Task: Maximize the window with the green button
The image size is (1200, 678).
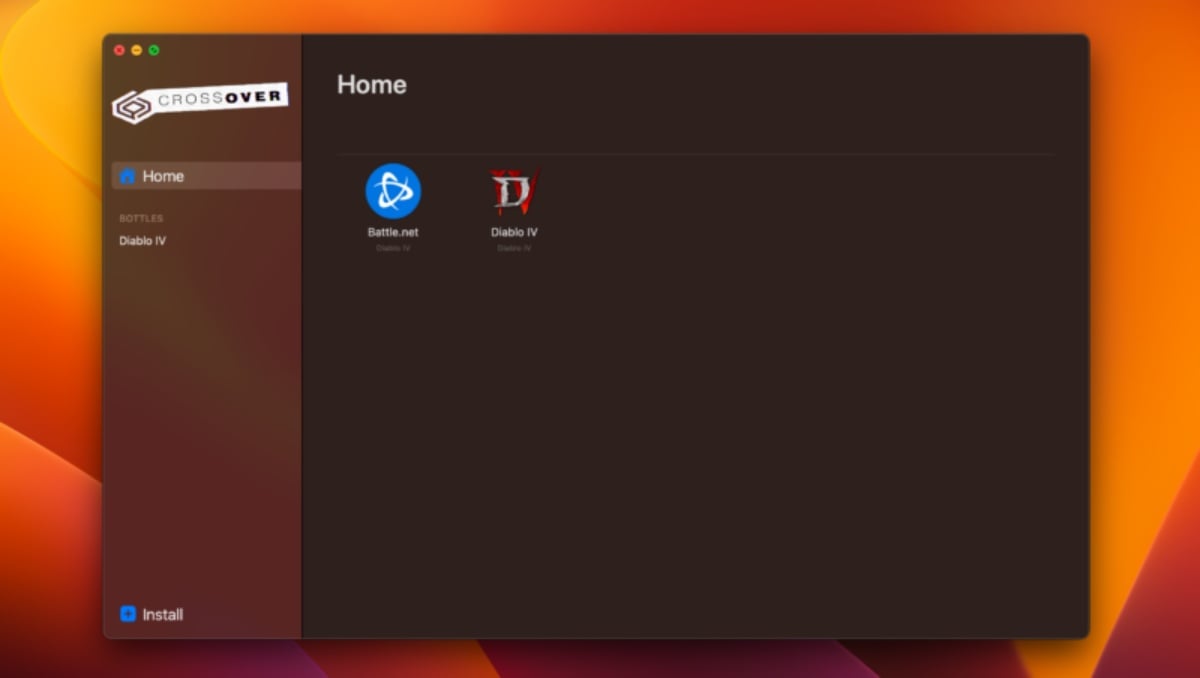Action: 154,50
